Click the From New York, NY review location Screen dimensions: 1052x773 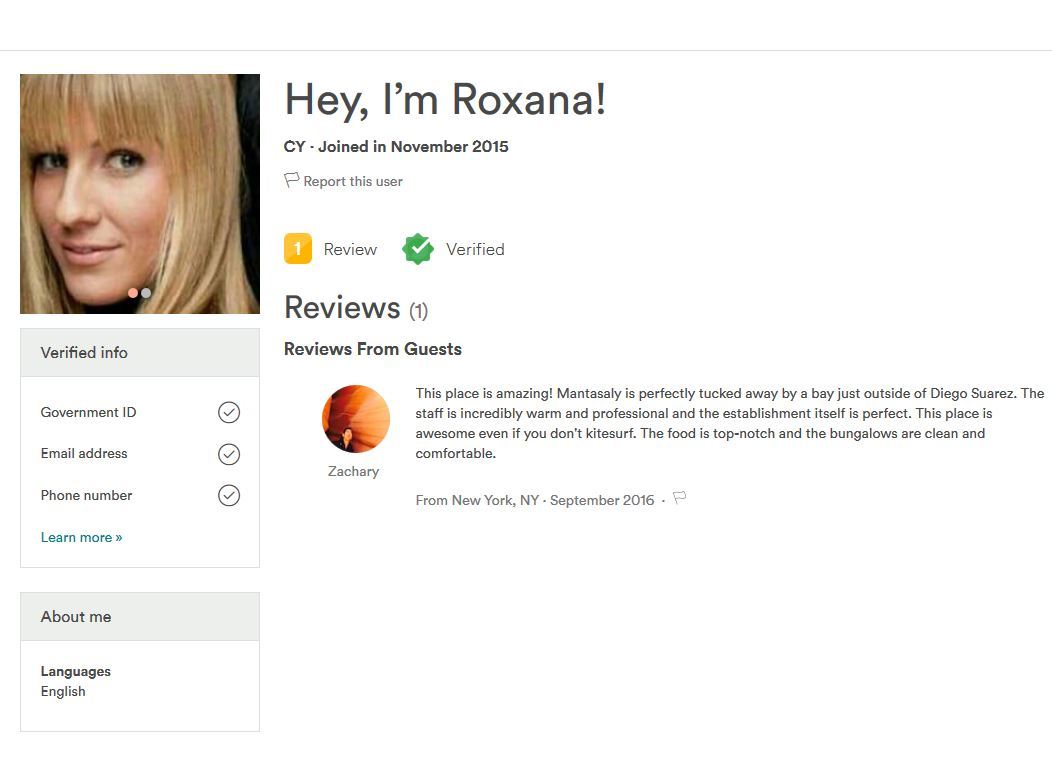[x=477, y=500]
